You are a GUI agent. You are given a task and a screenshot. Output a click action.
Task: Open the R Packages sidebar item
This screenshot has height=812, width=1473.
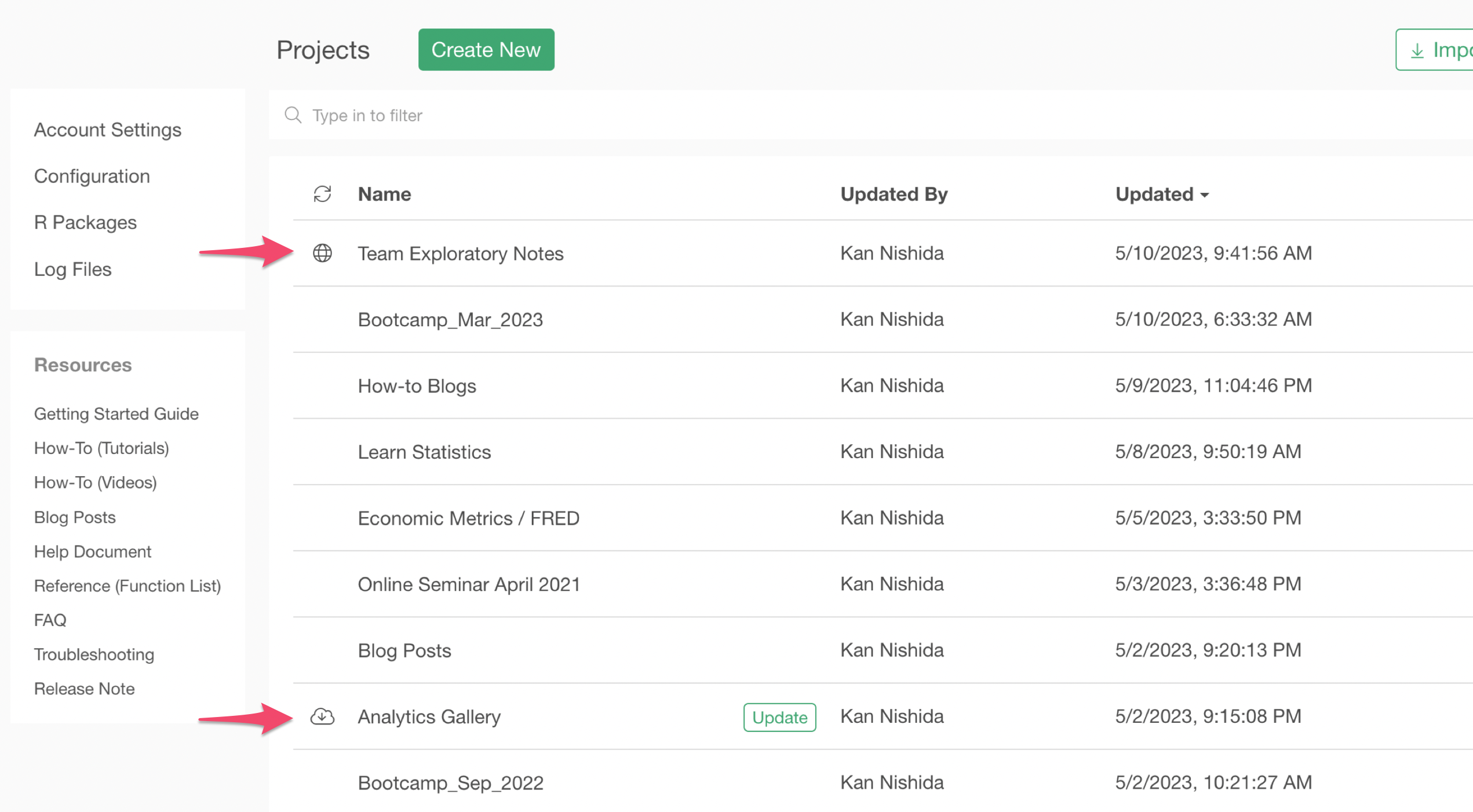[x=85, y=222]
